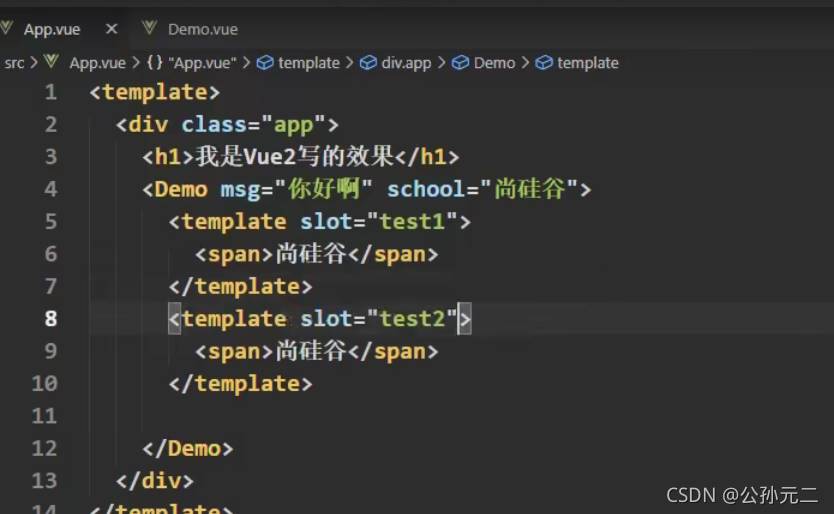The width and height of the screenshot is (834, 514).
Task: Expand chevron after div.app breadcrumb
Action: pyautogui.click(x=441, y=63)
